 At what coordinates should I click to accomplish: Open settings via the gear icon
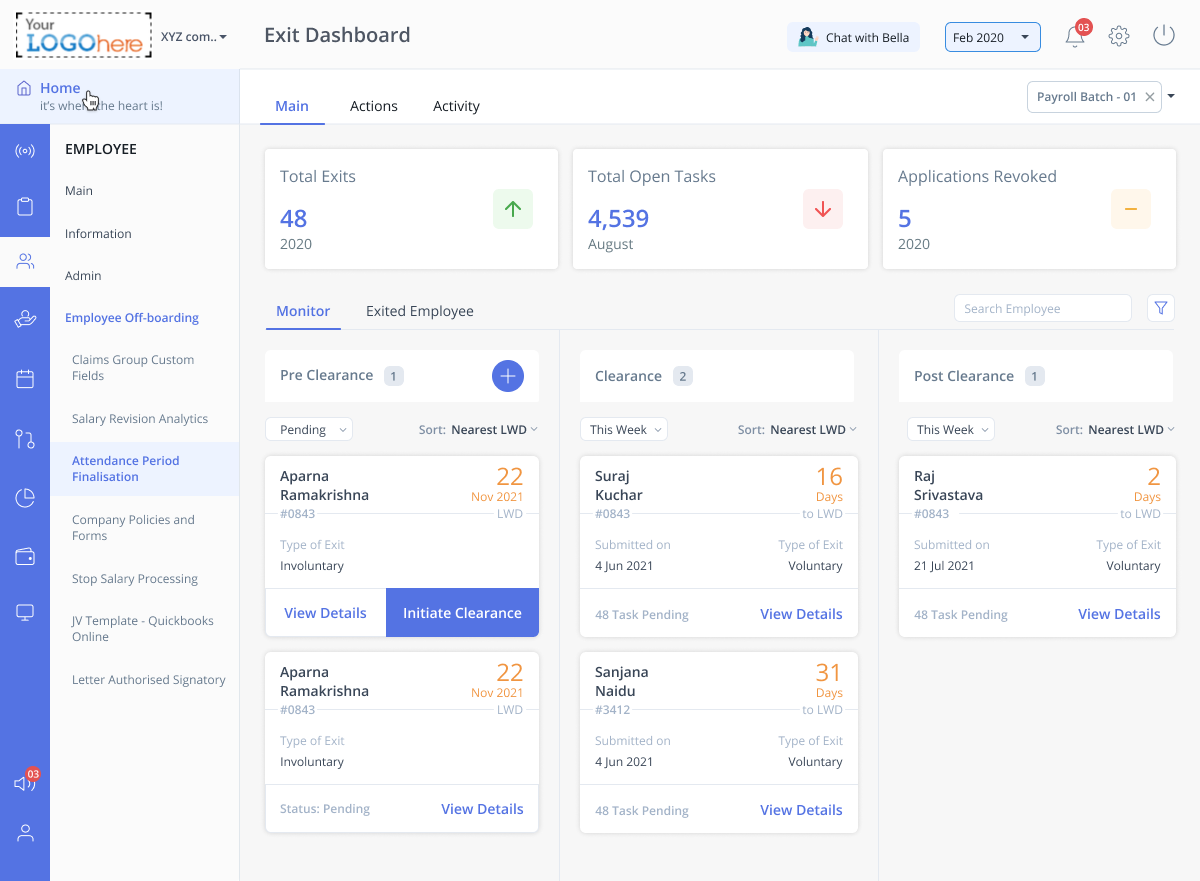point(1119,37)
